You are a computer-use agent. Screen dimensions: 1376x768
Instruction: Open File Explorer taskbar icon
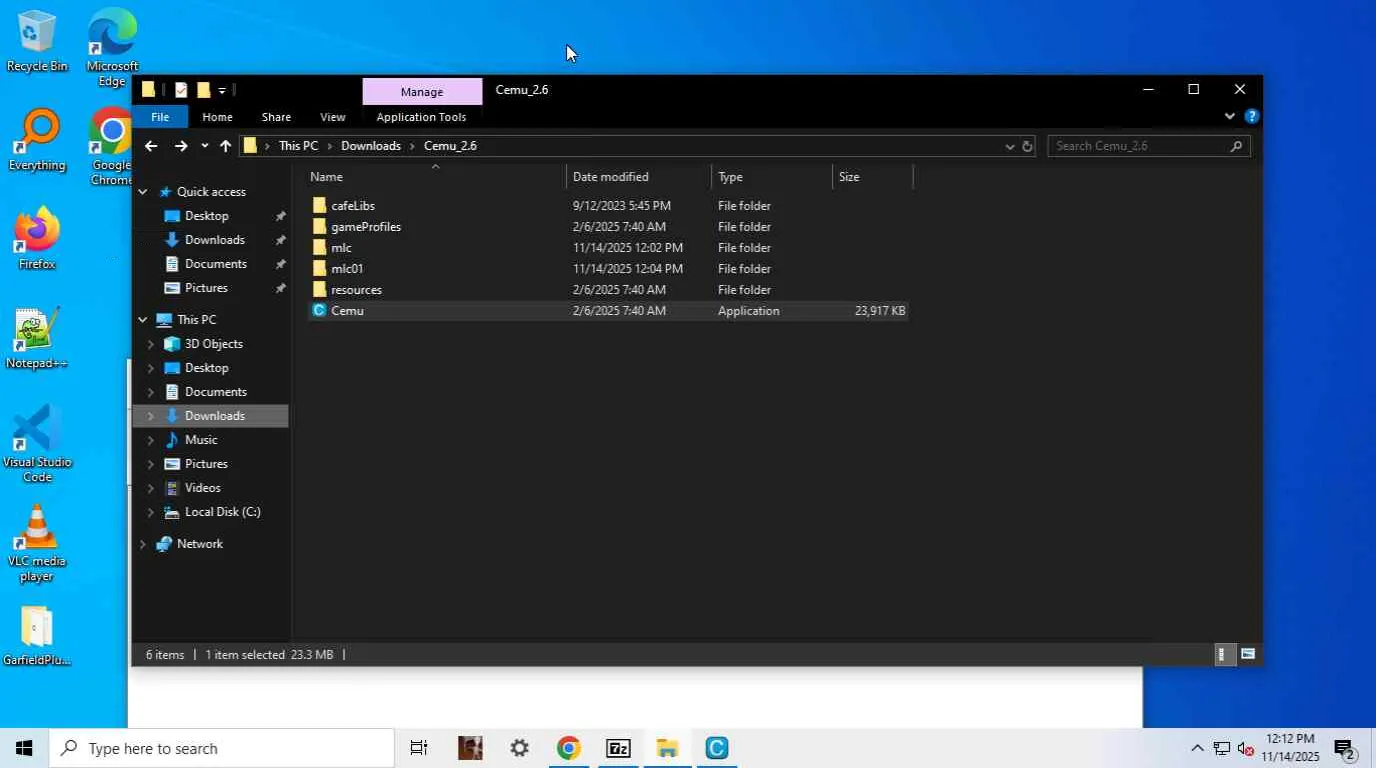[667, 748]
